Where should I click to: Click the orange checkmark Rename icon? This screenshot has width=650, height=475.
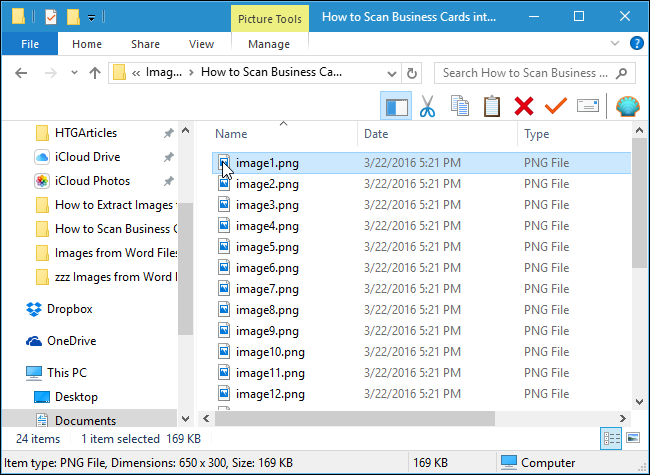click(x=555, y=107)
